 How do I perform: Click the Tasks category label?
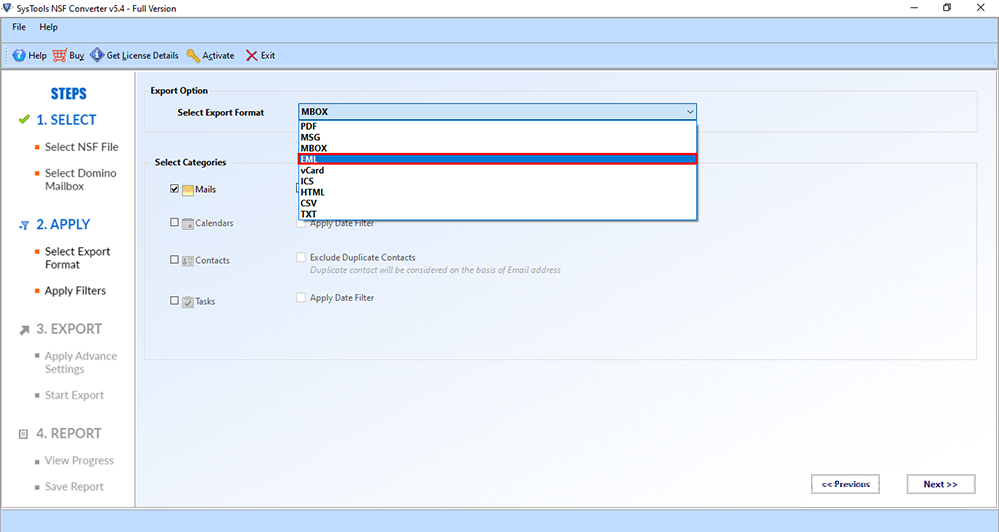pyautogui.click(x=205, y=301)
